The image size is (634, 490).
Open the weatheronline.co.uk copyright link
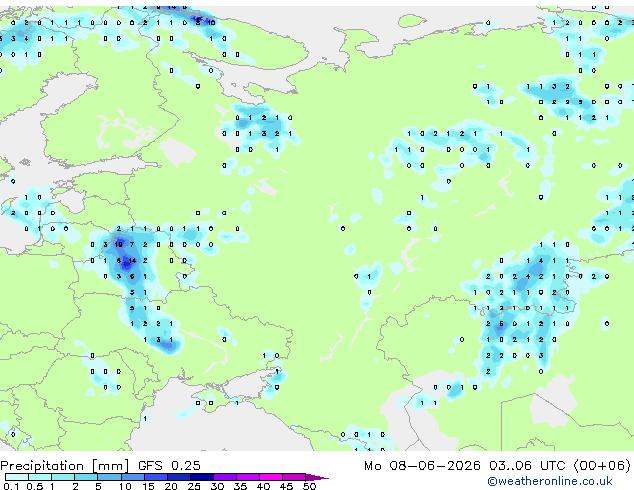pos(550,481)
